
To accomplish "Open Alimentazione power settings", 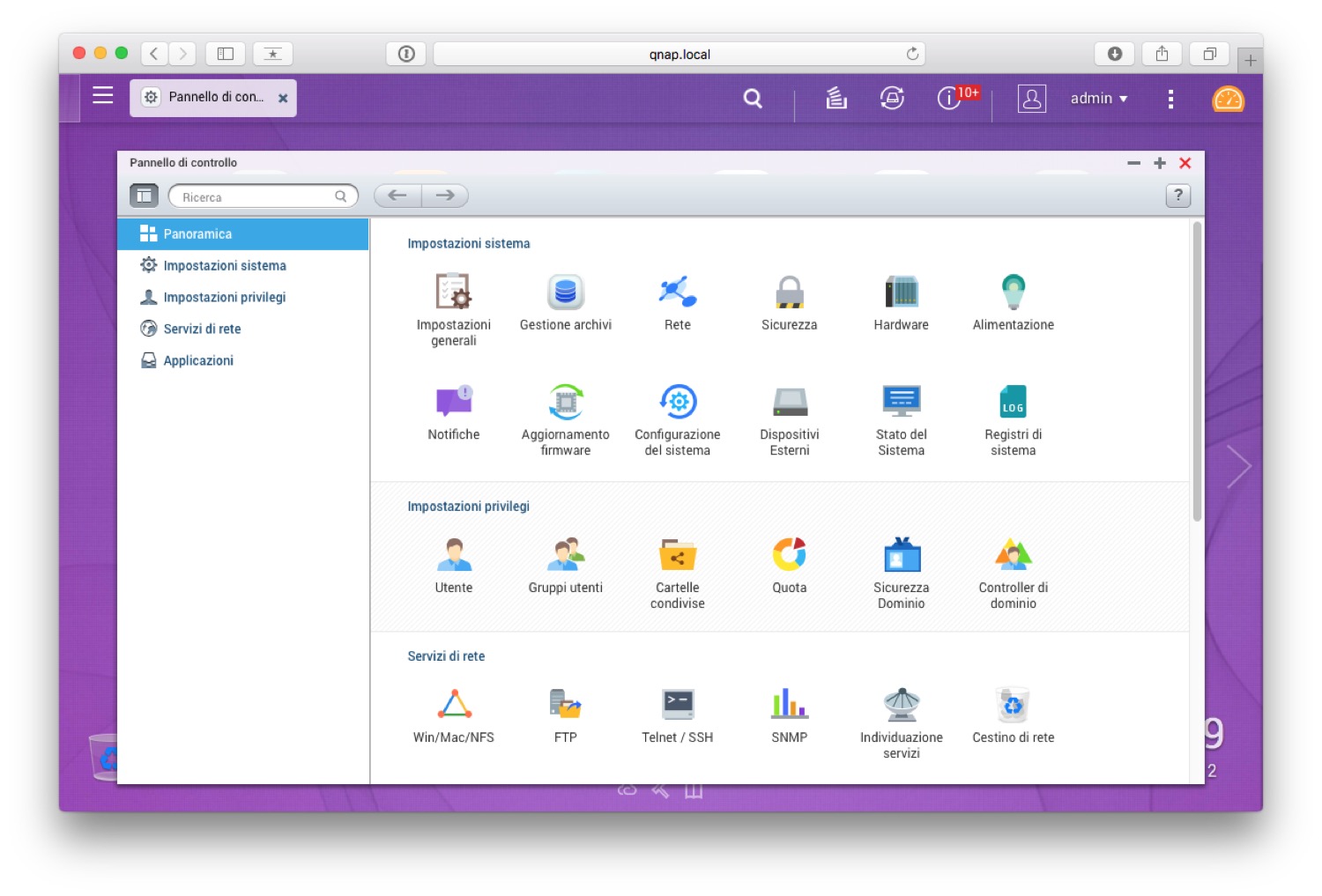I will 1014,302.
